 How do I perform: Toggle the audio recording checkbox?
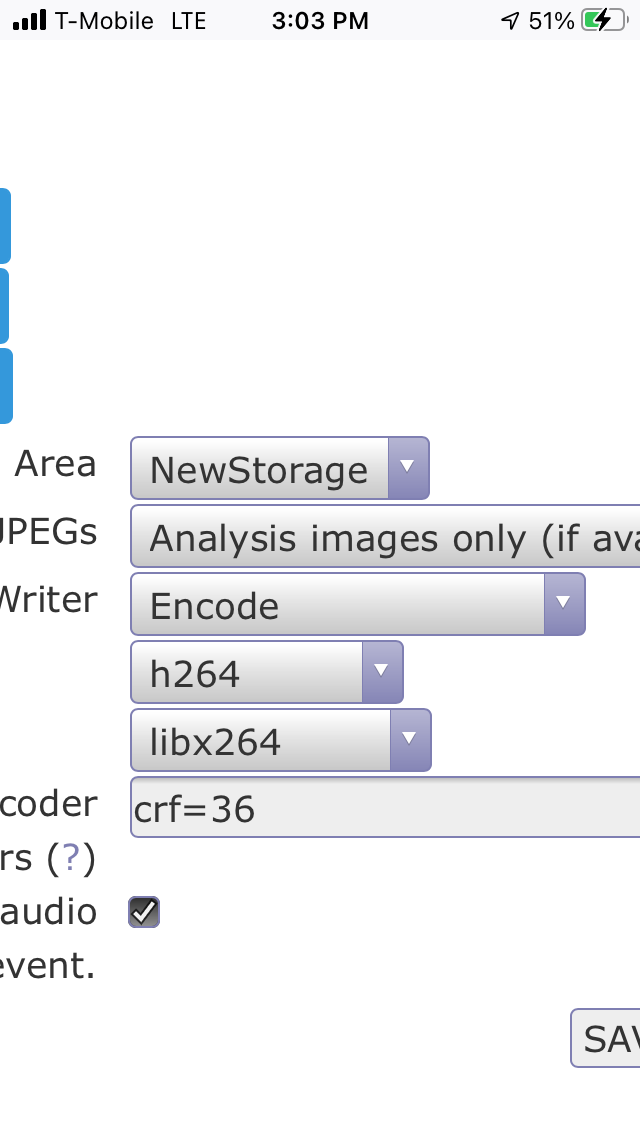(144, 911)
